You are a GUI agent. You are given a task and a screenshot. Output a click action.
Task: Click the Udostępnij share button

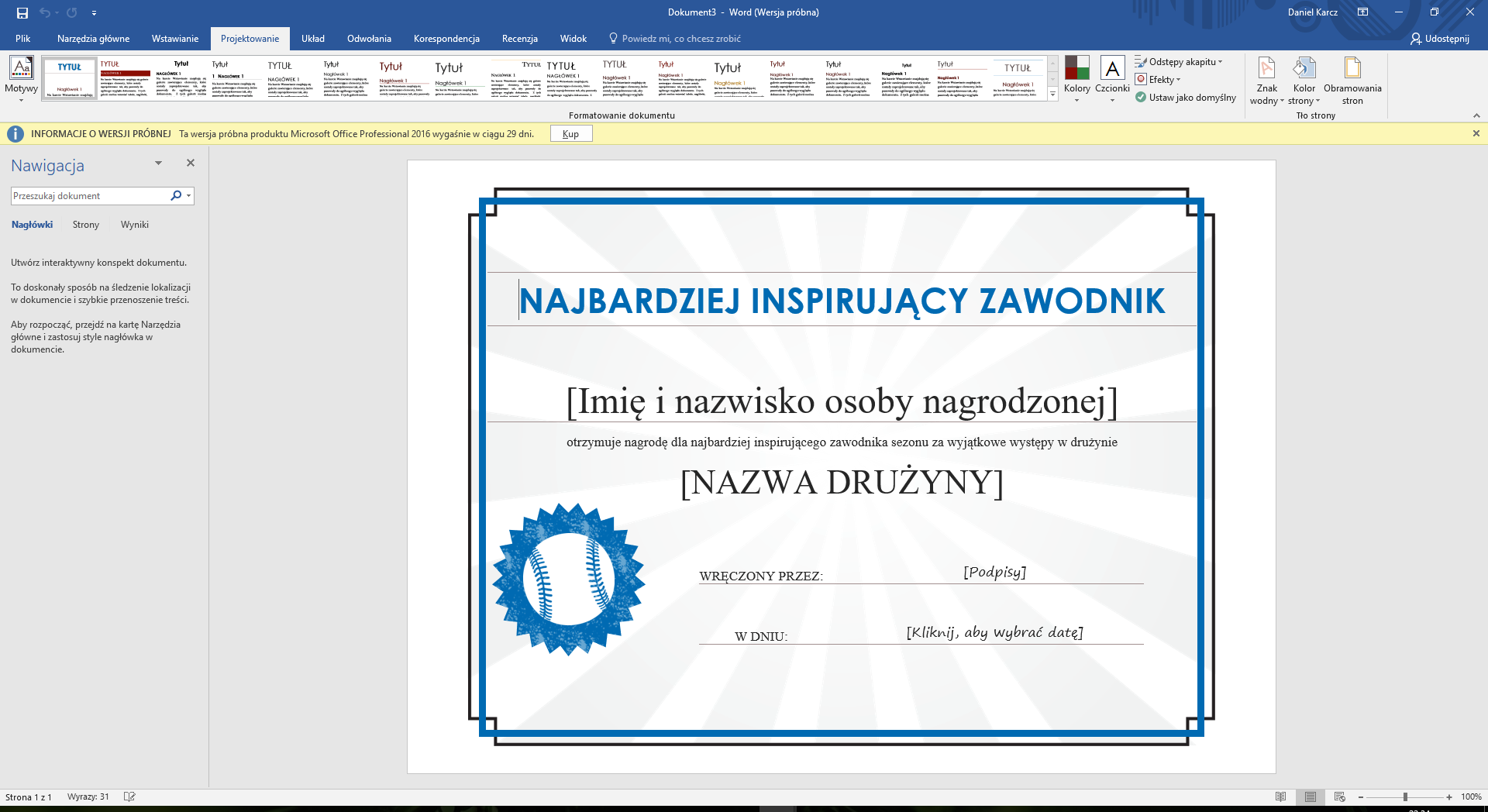point(1439,39)
